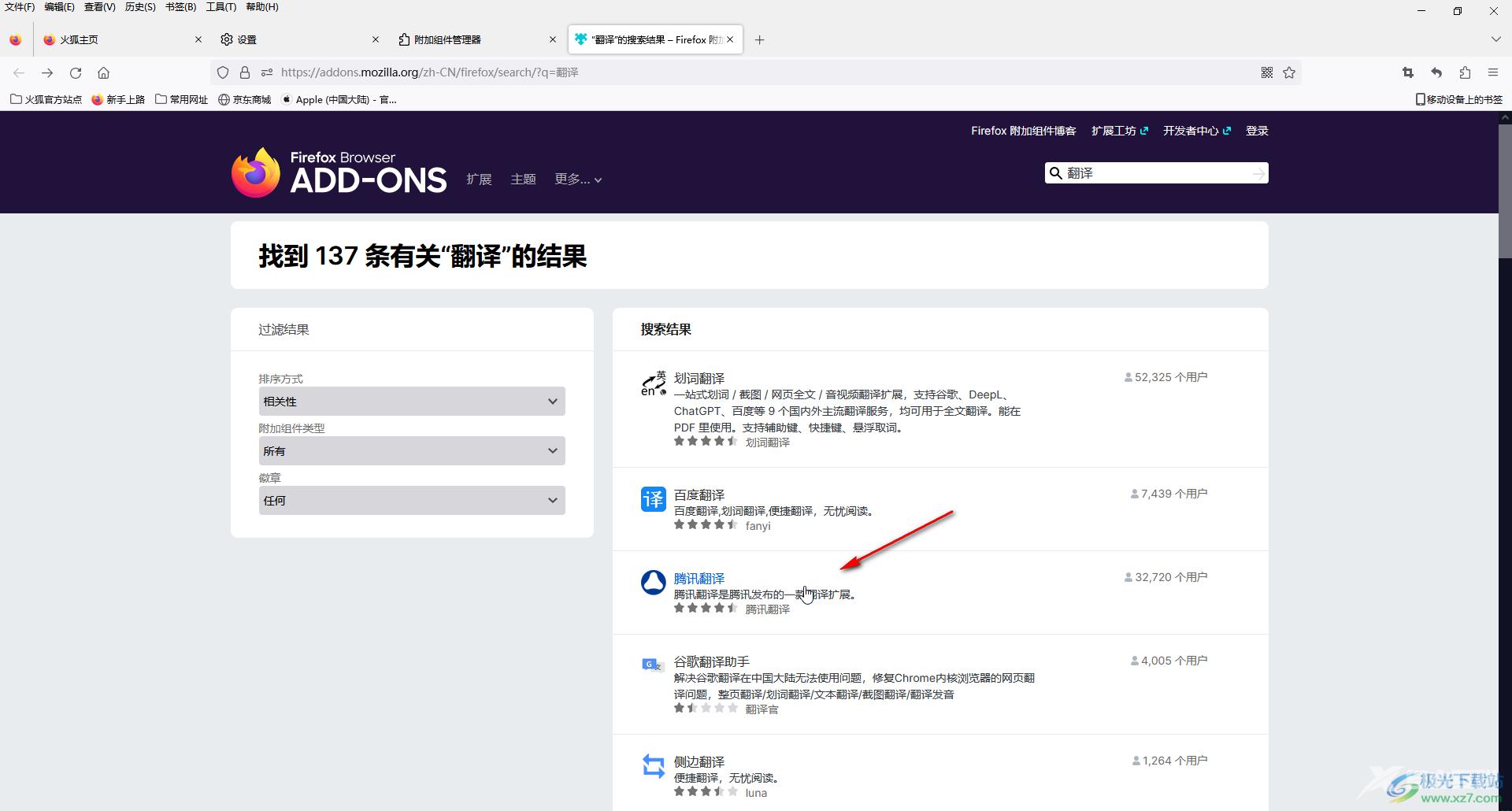This screenshot has width=1512, height=811.
Task: Expand the 附加组件类型 dropdown
Action: (x=412, y=451)
